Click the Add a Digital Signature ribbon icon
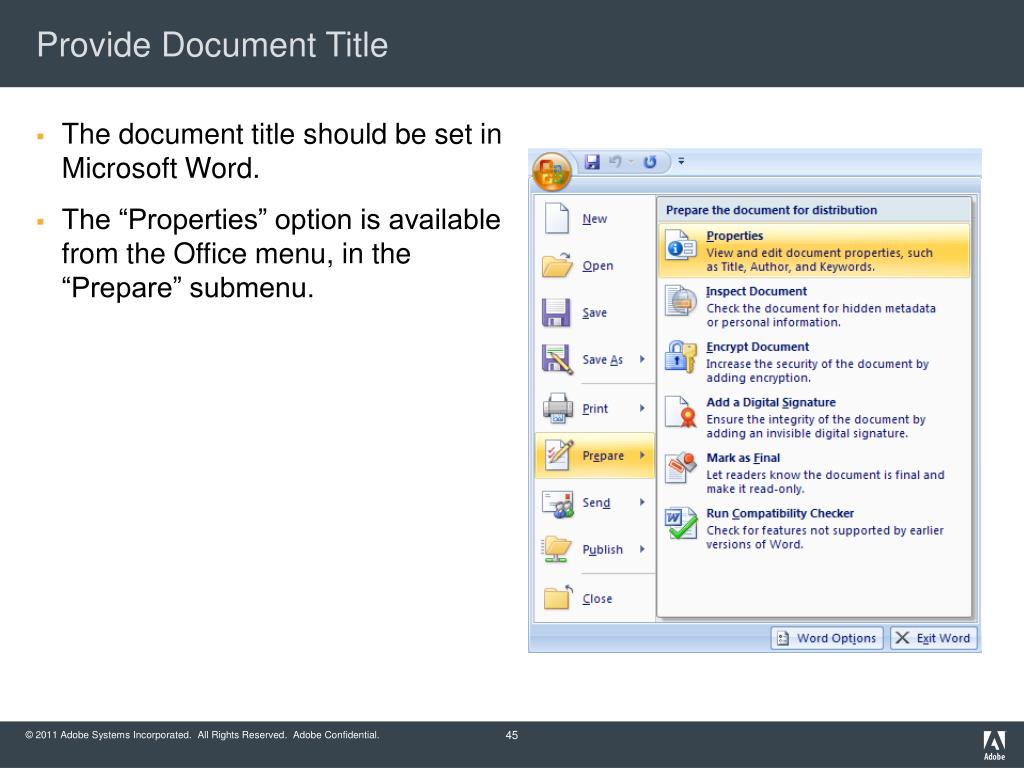The image size is (1024, 768). (680, 412)
